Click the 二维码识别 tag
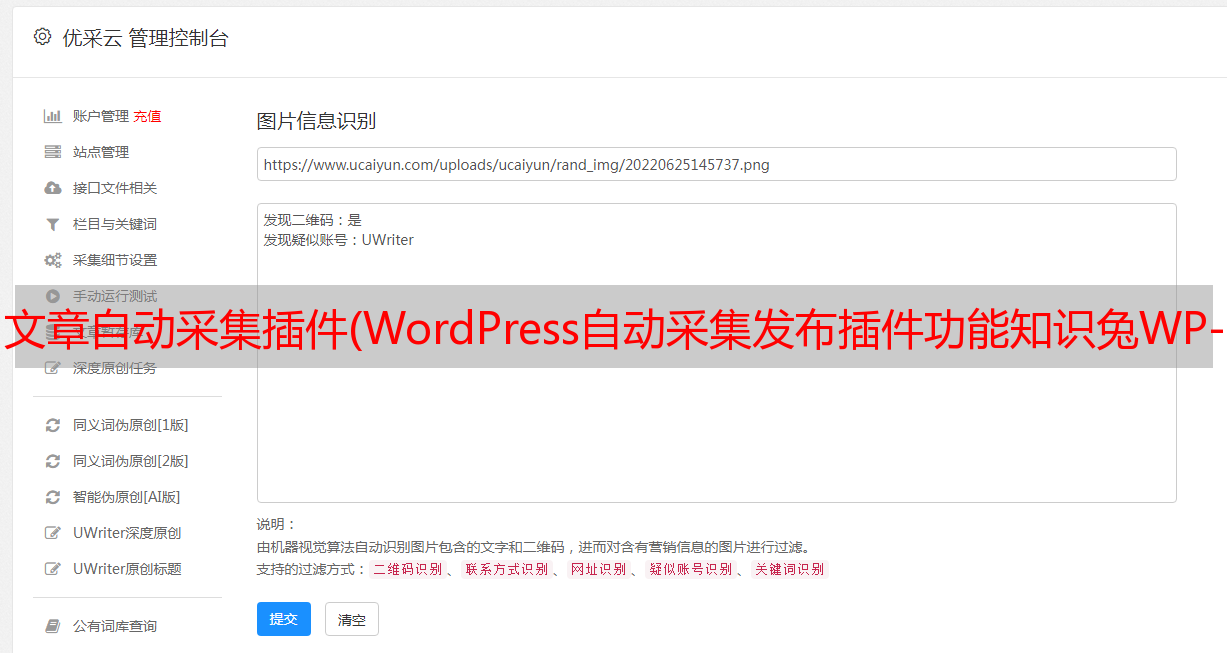Viewport: 1227px width, 653px height. coord(407,569)
